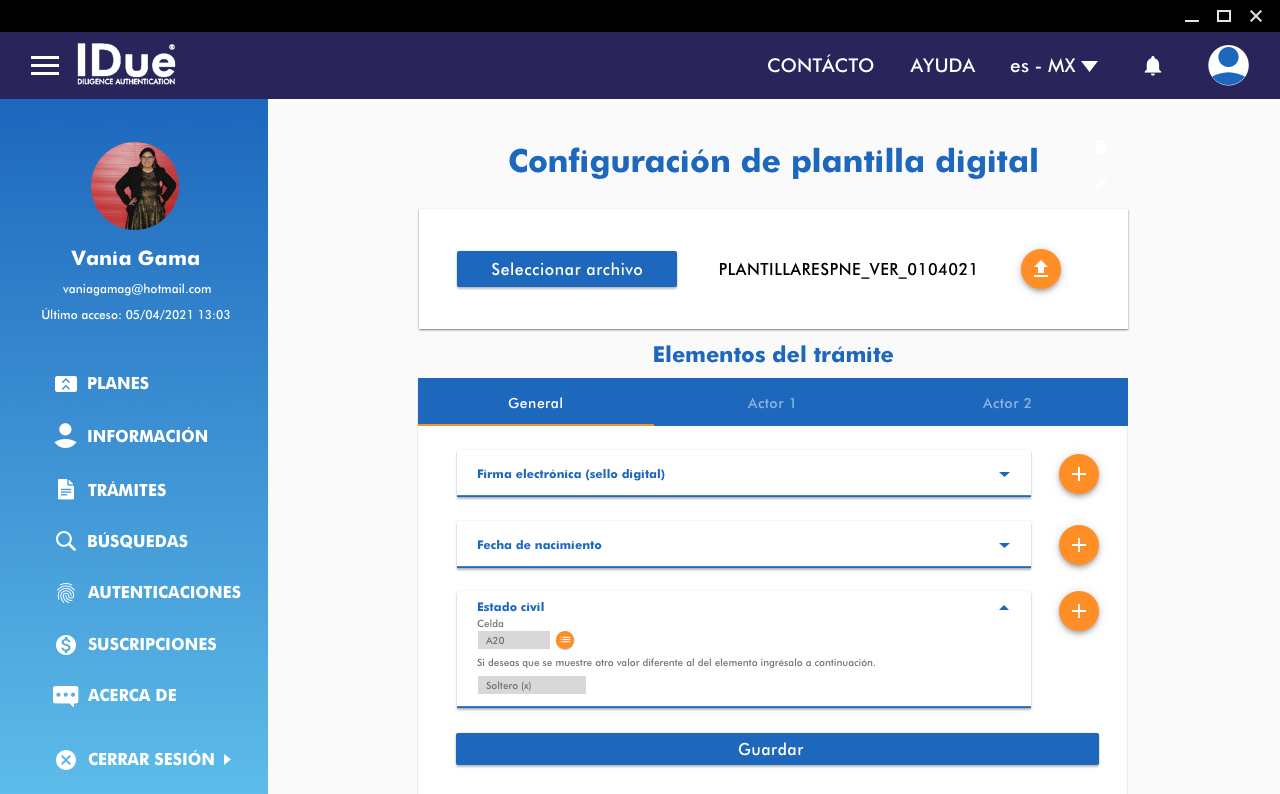The width and height of the screenshot is (1280, 794).
Task: Switch to the Actor 1 tab
Action: [x=772, y=403]
